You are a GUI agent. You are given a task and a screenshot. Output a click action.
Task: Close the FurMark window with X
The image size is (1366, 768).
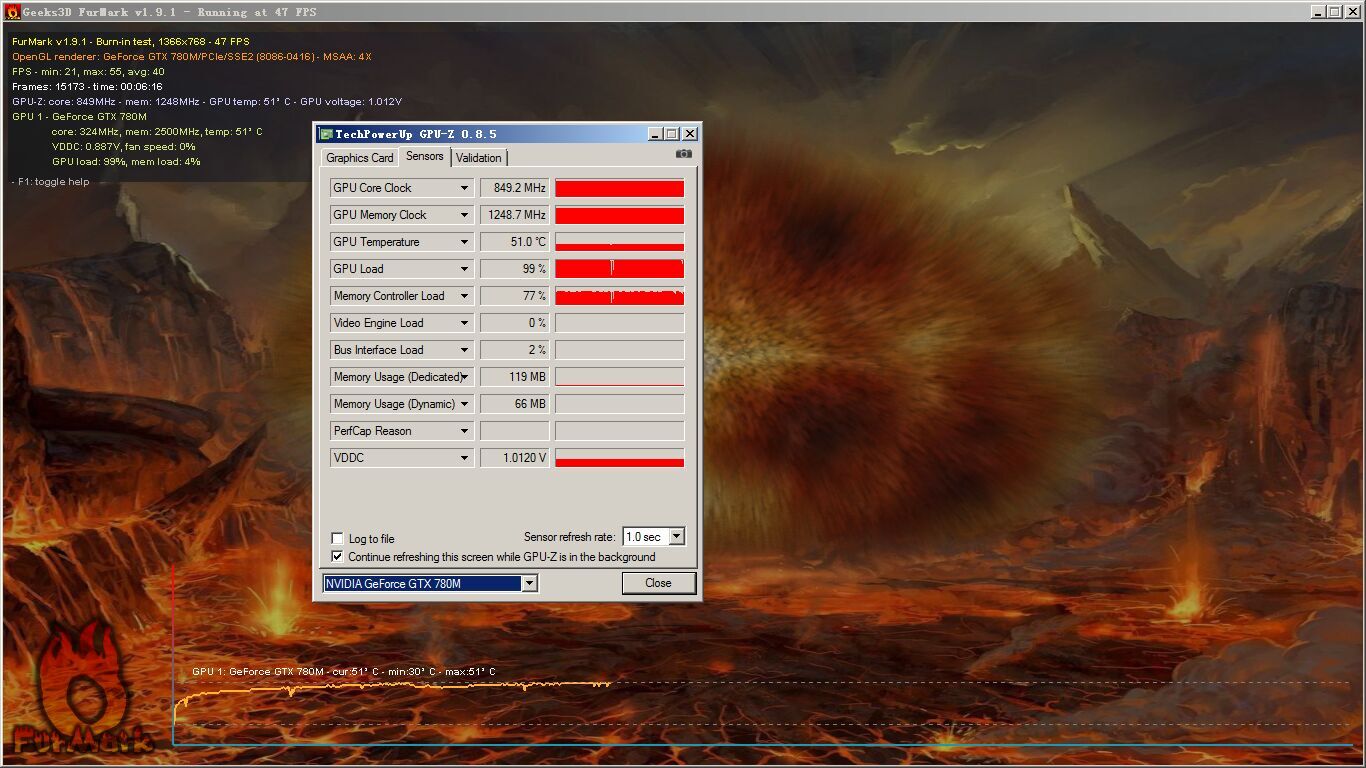(1352, 12)
